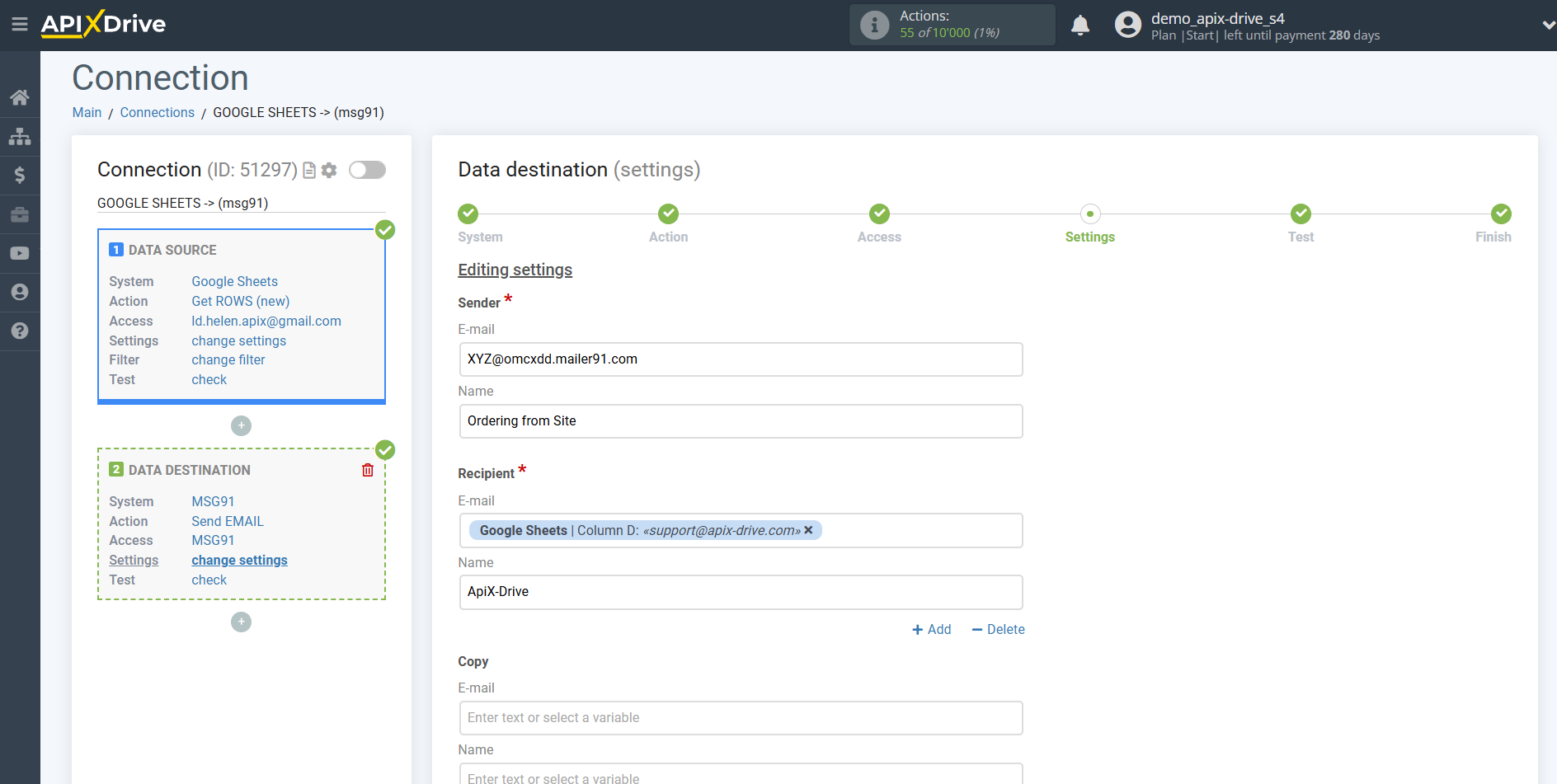
Task: Focus the Sender E-mail field
Action: click(741, 359)
